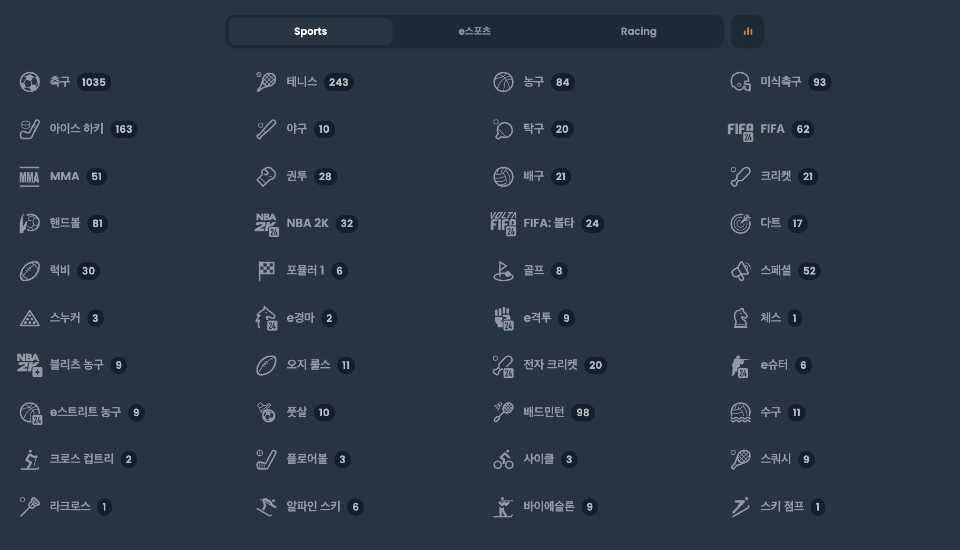Click the ice hockey icon for 아이스 하키
This screenshot has height=550, width=960.
[x=29, y=129]
